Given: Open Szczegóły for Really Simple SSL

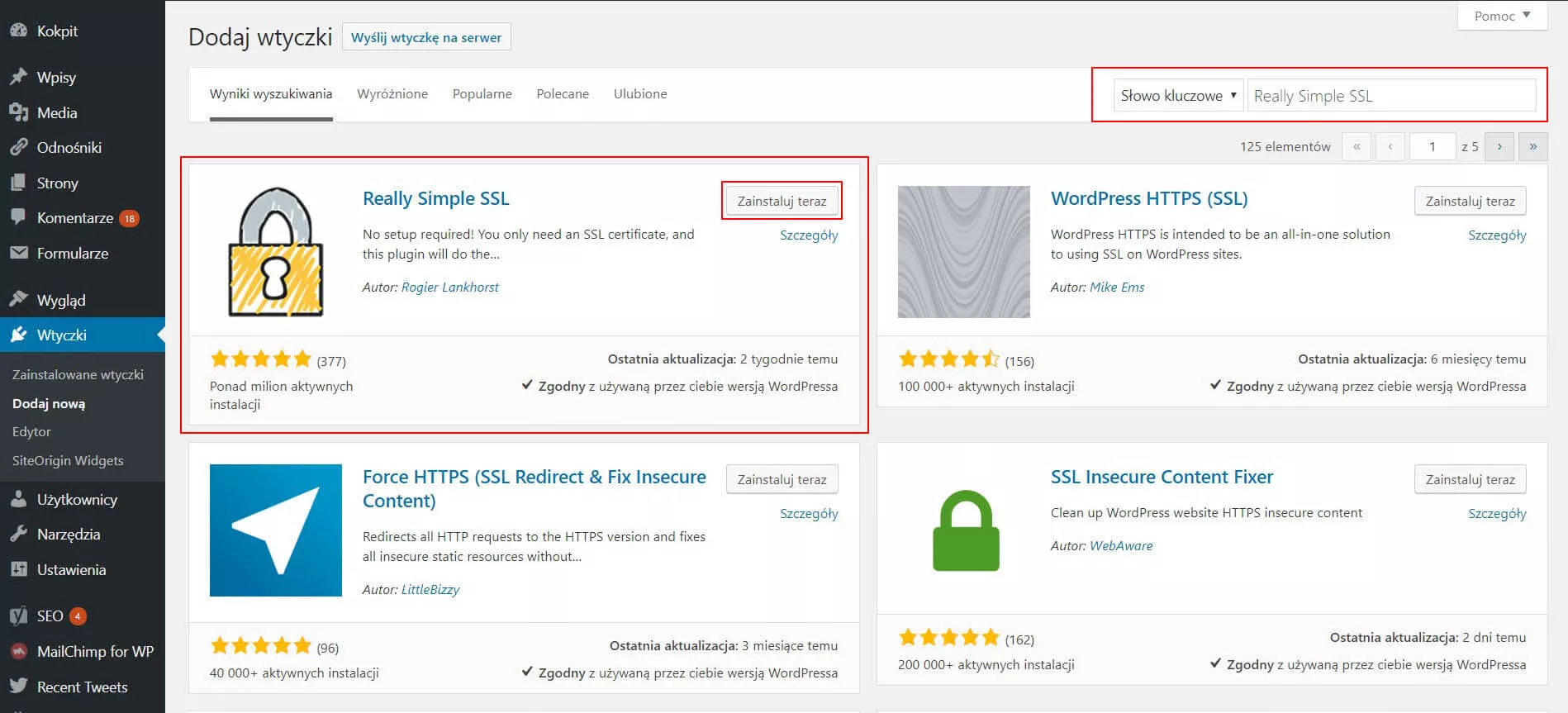Looking at the screenshot, I should click(809, 235).
